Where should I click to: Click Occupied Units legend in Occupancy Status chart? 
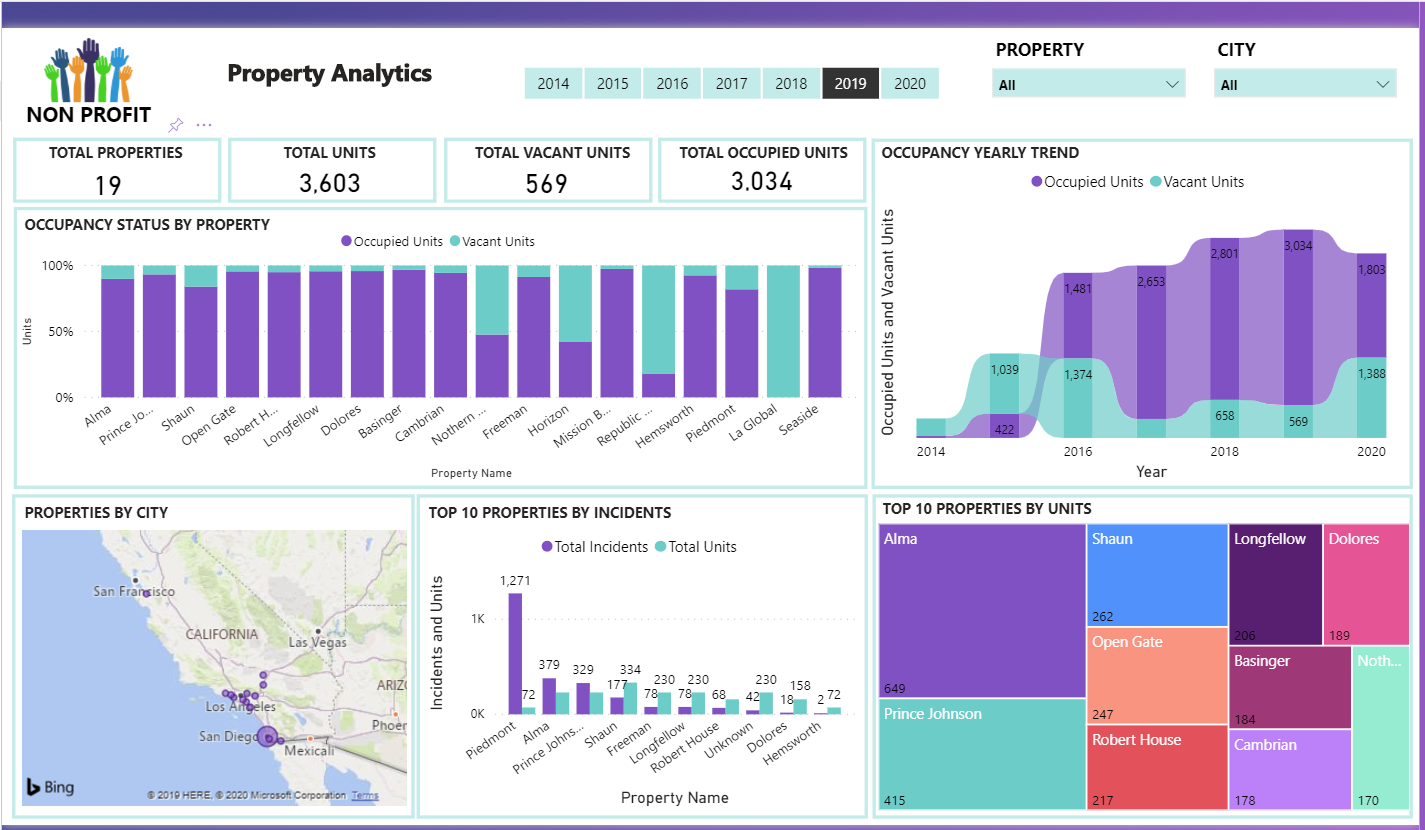[x=392, y=241]
